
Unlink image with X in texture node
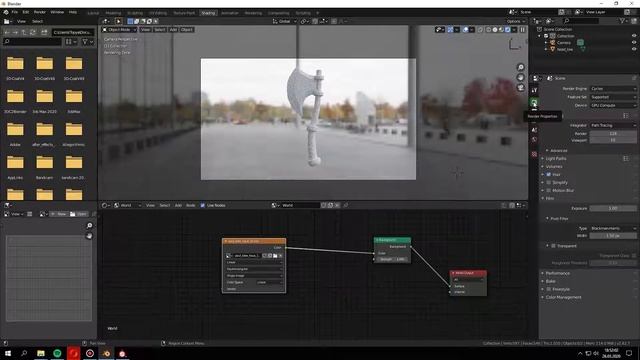tap(280, 256)
